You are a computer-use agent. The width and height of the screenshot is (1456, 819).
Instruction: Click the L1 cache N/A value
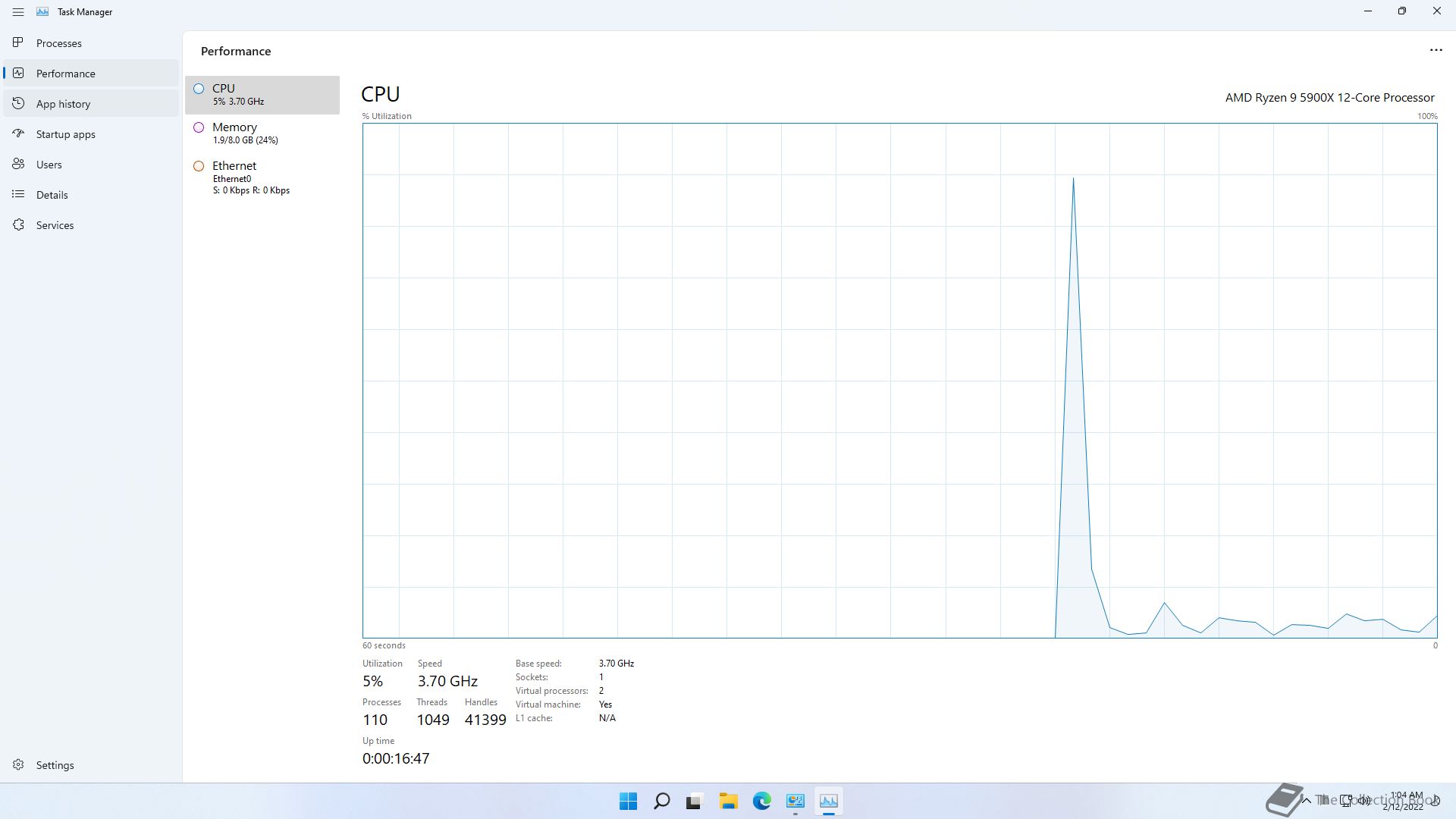(x=607, y=718)
